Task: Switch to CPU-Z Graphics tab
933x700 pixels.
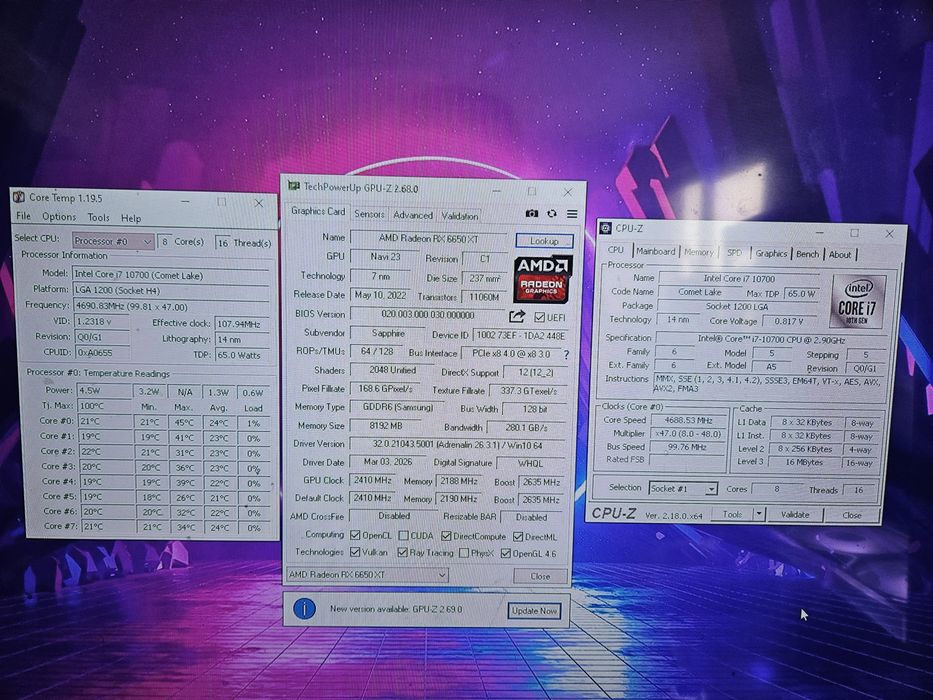Action: click(771, 253)
